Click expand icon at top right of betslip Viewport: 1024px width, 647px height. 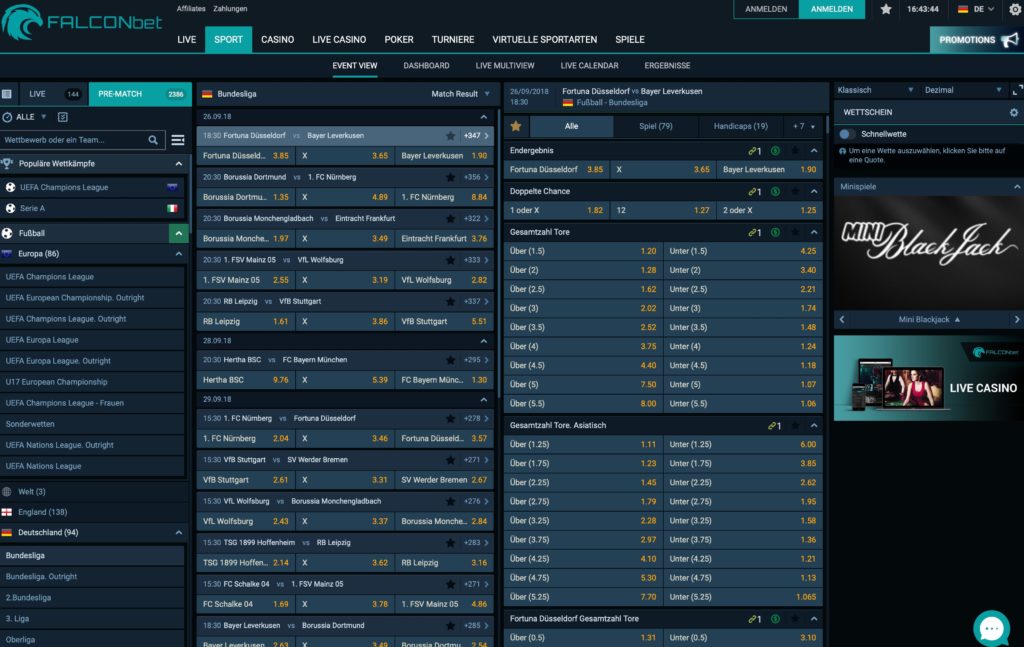(x=1017, y=90)
